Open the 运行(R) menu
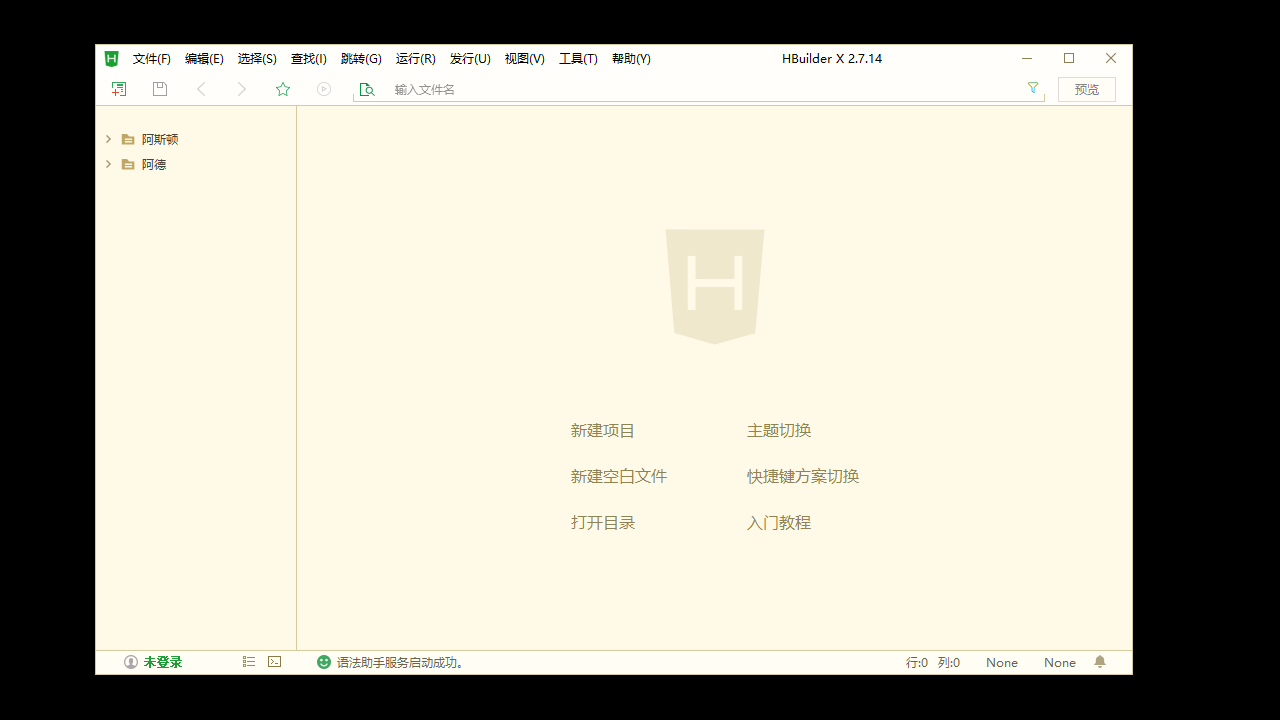 point(416,59)
